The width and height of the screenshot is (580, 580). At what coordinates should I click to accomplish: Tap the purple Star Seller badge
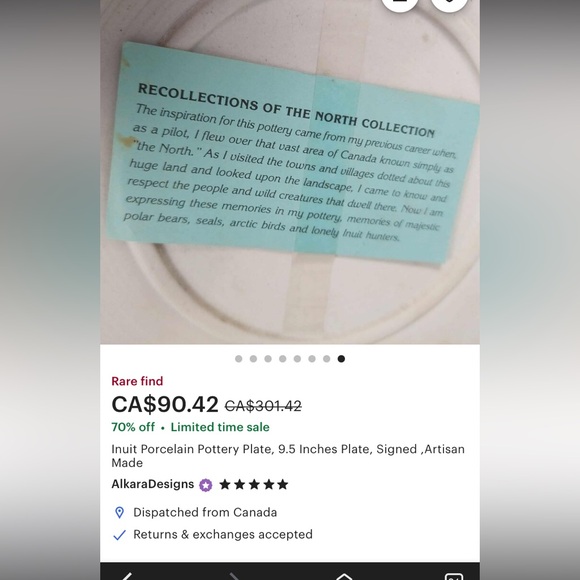(206, 485)
